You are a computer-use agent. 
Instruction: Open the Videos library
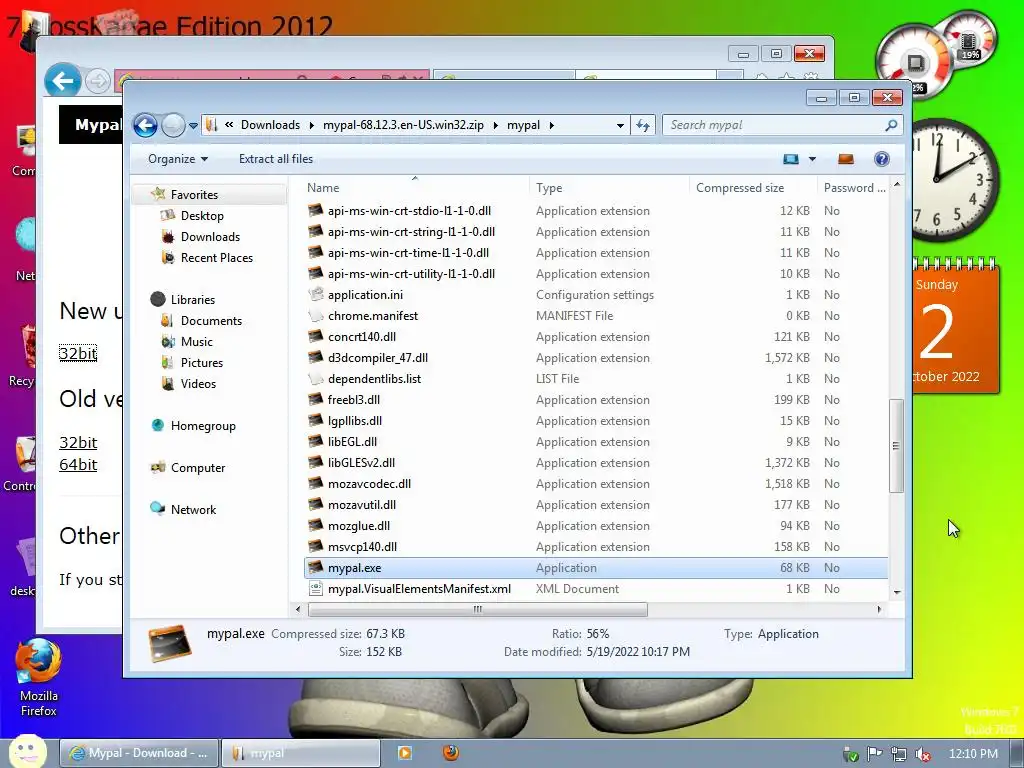(x=198, y=383)
